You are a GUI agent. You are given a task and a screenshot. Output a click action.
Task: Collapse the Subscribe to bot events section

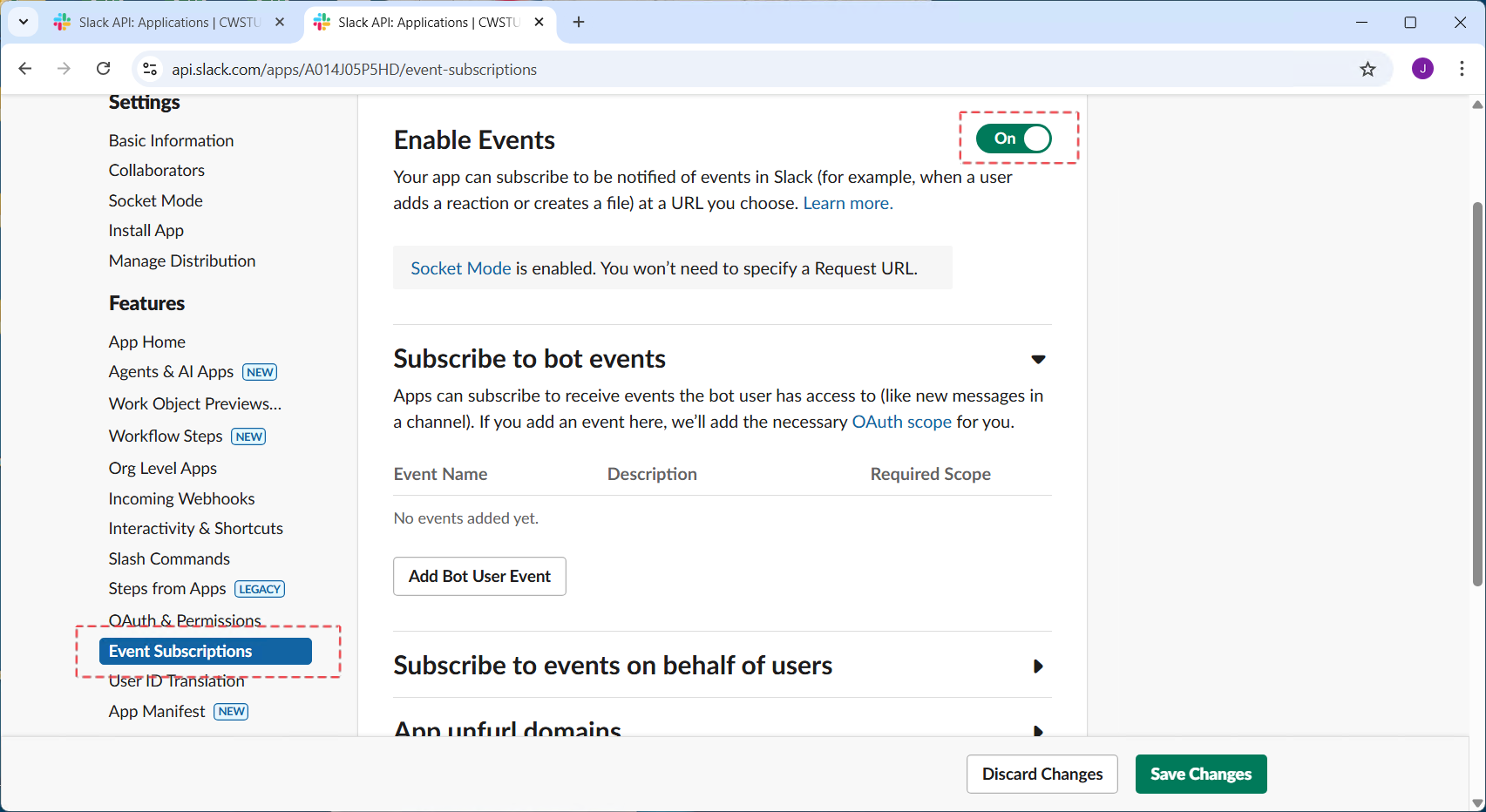click(x=1037, y=359)
